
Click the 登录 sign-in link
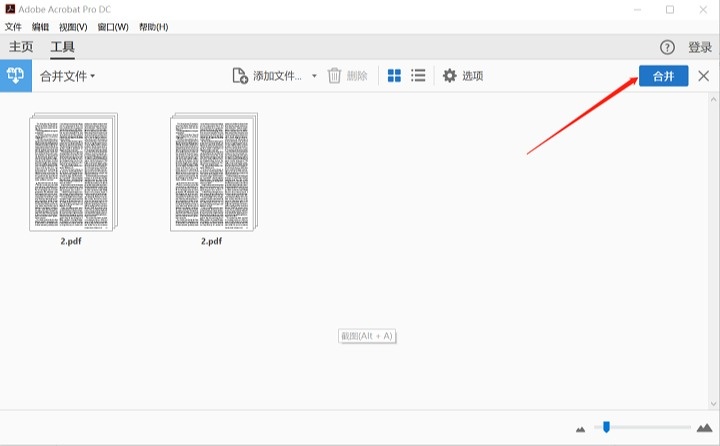click(700, 47)
